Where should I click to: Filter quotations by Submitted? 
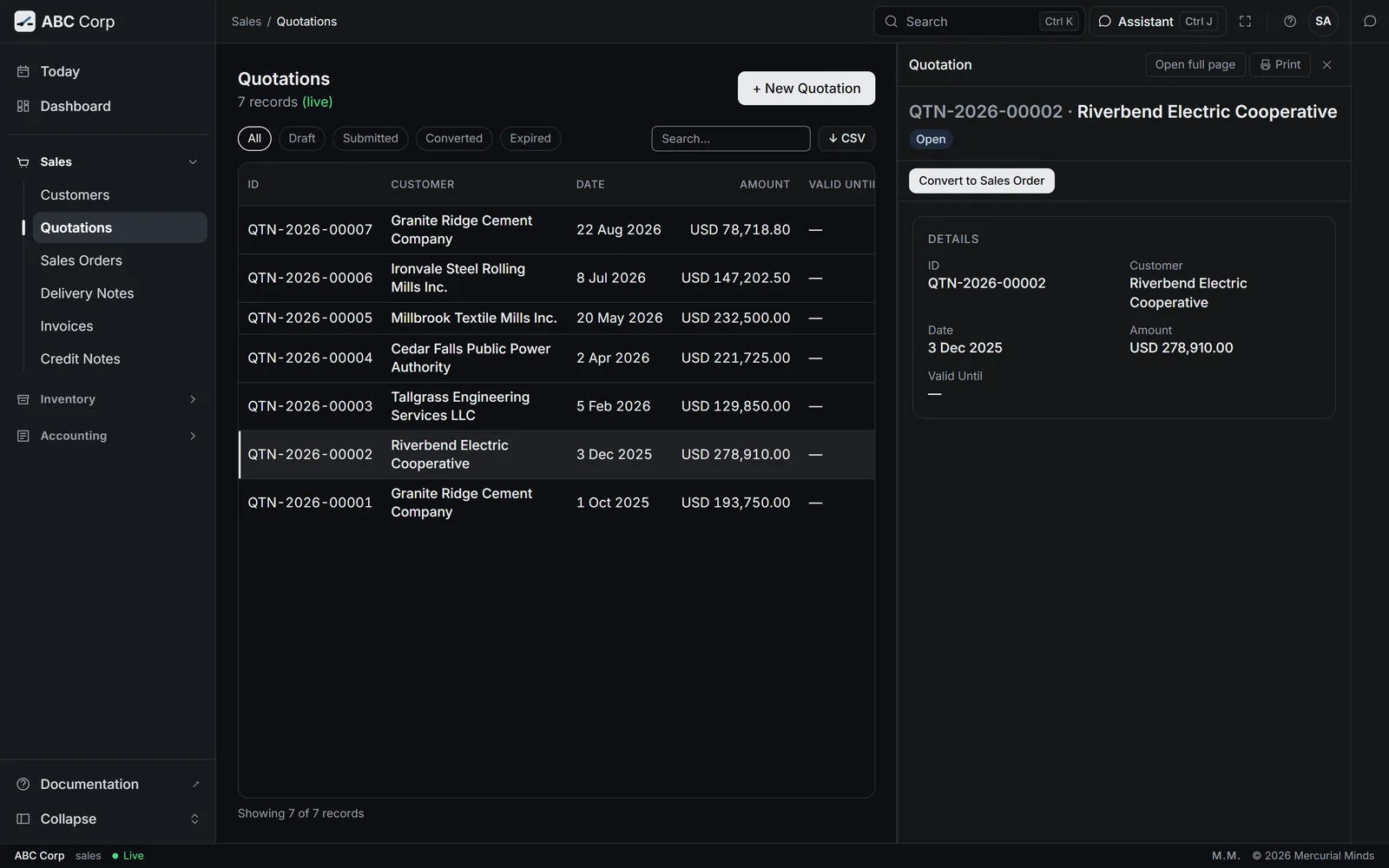pos(371,139)
